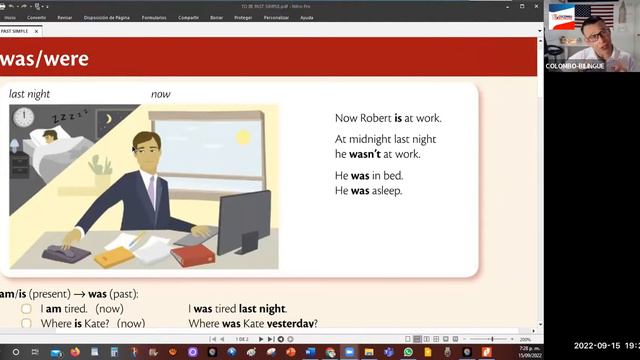Click the 200% zoom level value
The image size is (640, 360).
pos(525,340)
